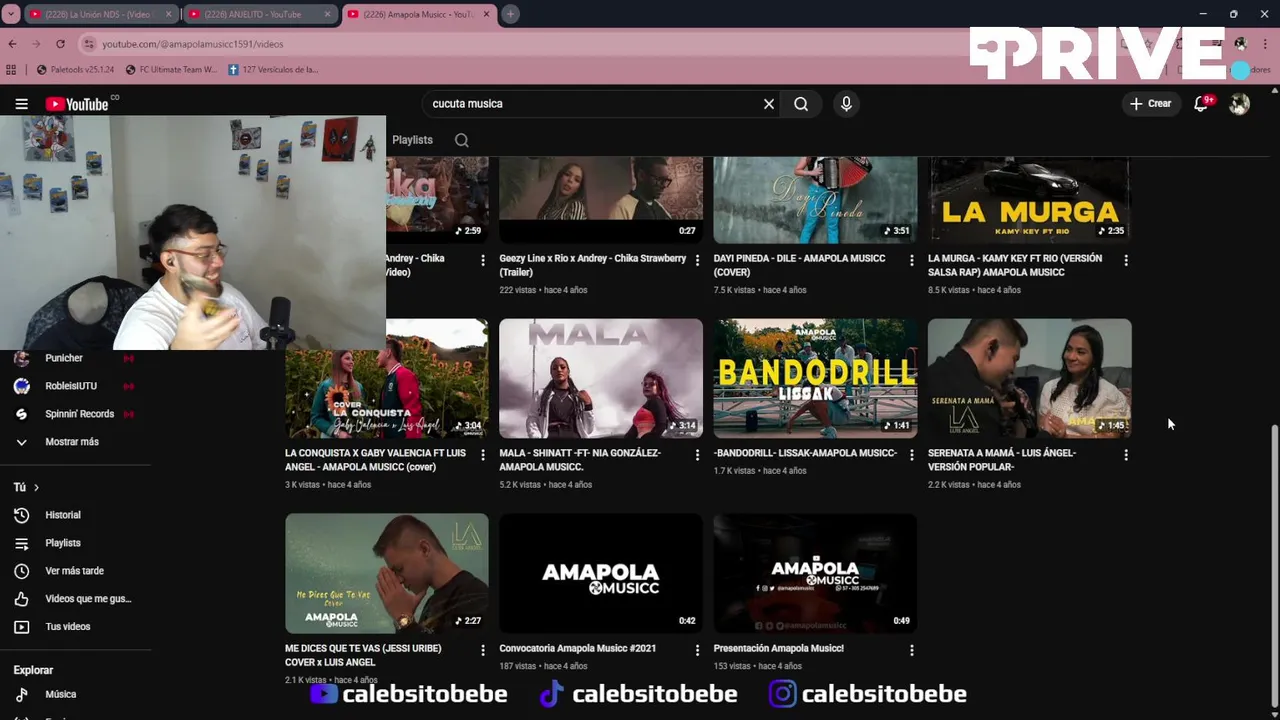Screen dimensions: 1280x720
Task: Open options for SERENATA A MAMÁ video
Action: [1126, 455]
